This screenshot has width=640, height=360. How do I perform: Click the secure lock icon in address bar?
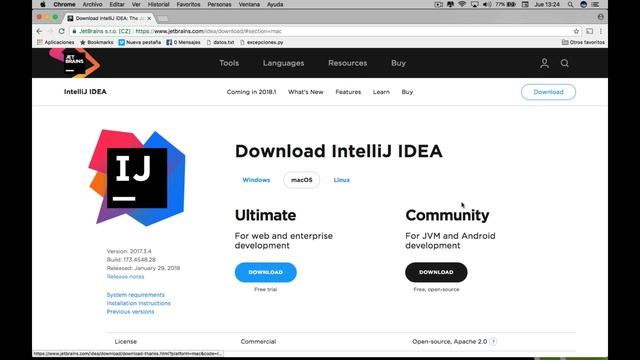74,31
